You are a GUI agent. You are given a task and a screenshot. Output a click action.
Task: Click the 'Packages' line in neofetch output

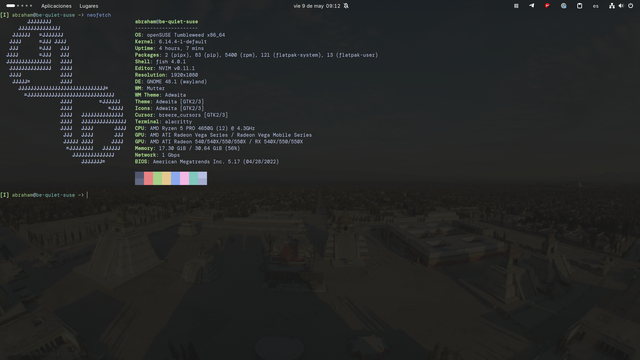(x=256, y=55)
